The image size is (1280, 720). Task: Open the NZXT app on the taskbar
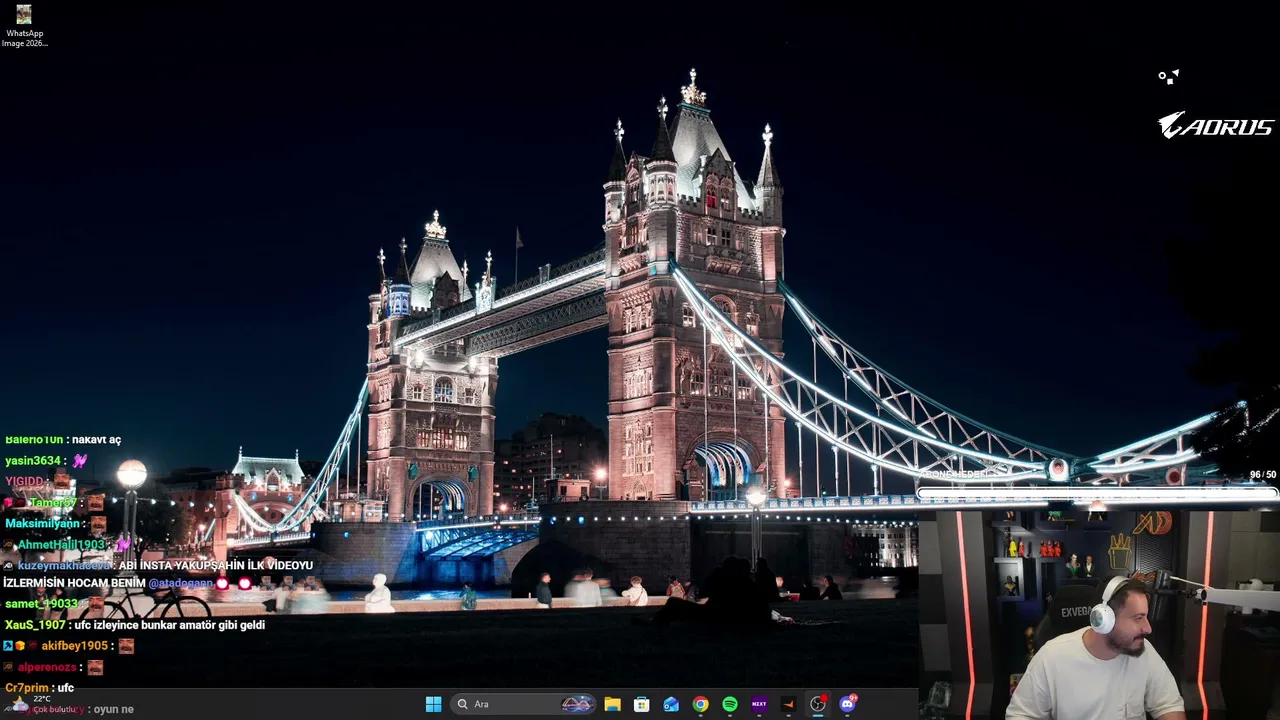point(759,704)
